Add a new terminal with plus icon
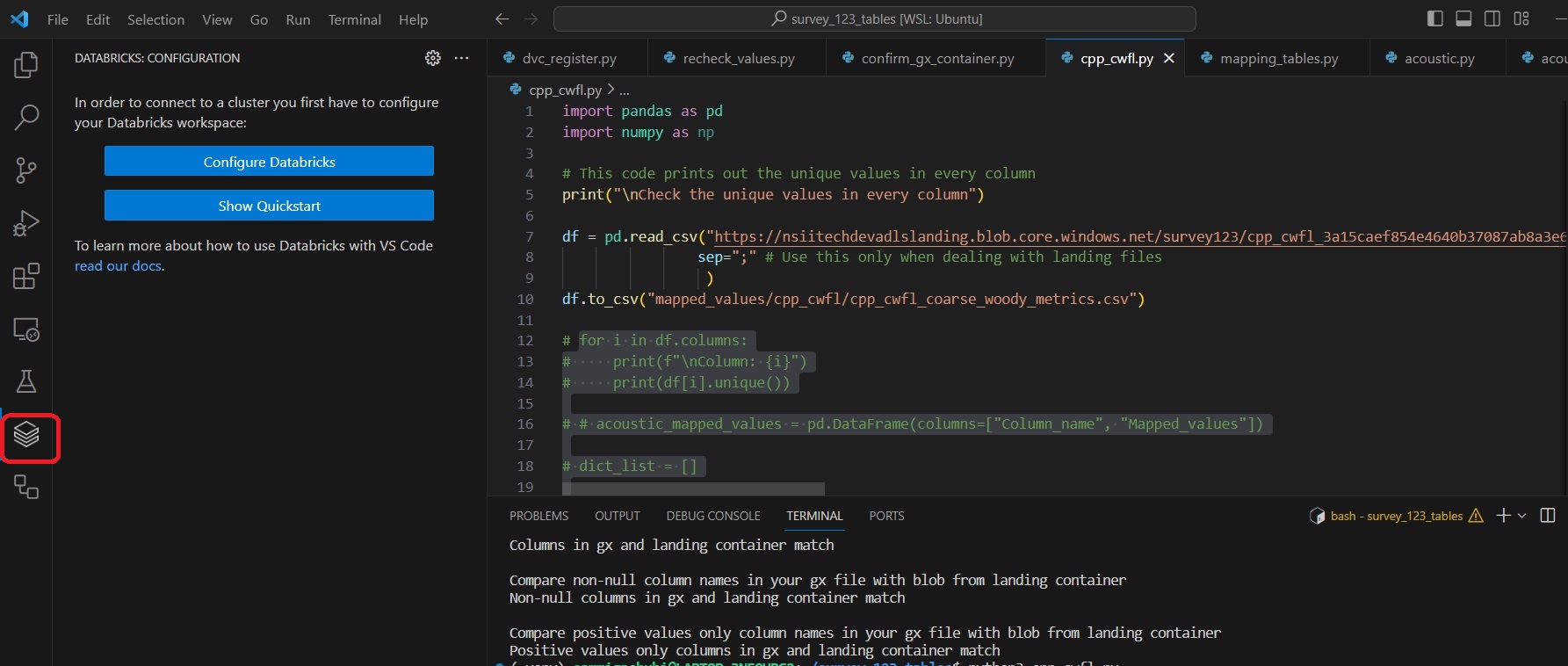 coord(1503,516)
